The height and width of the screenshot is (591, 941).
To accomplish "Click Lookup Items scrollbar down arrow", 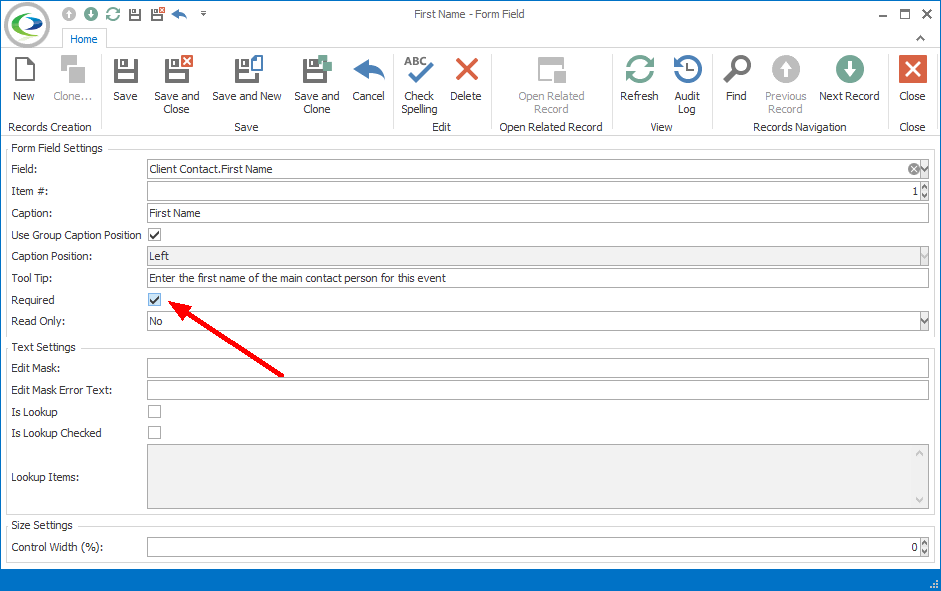I will tap(919, 500).
